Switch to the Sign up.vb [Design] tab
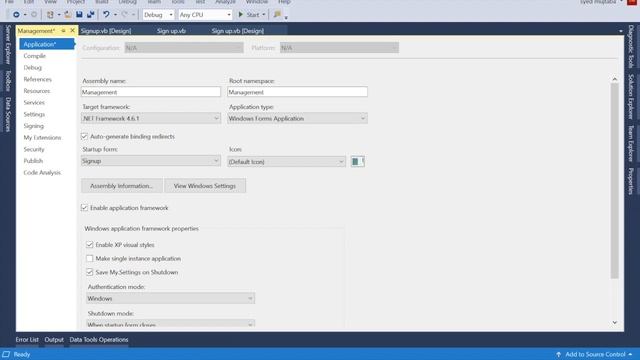Image resolution: width=640 pixels, height=360 pixels. 238,31
